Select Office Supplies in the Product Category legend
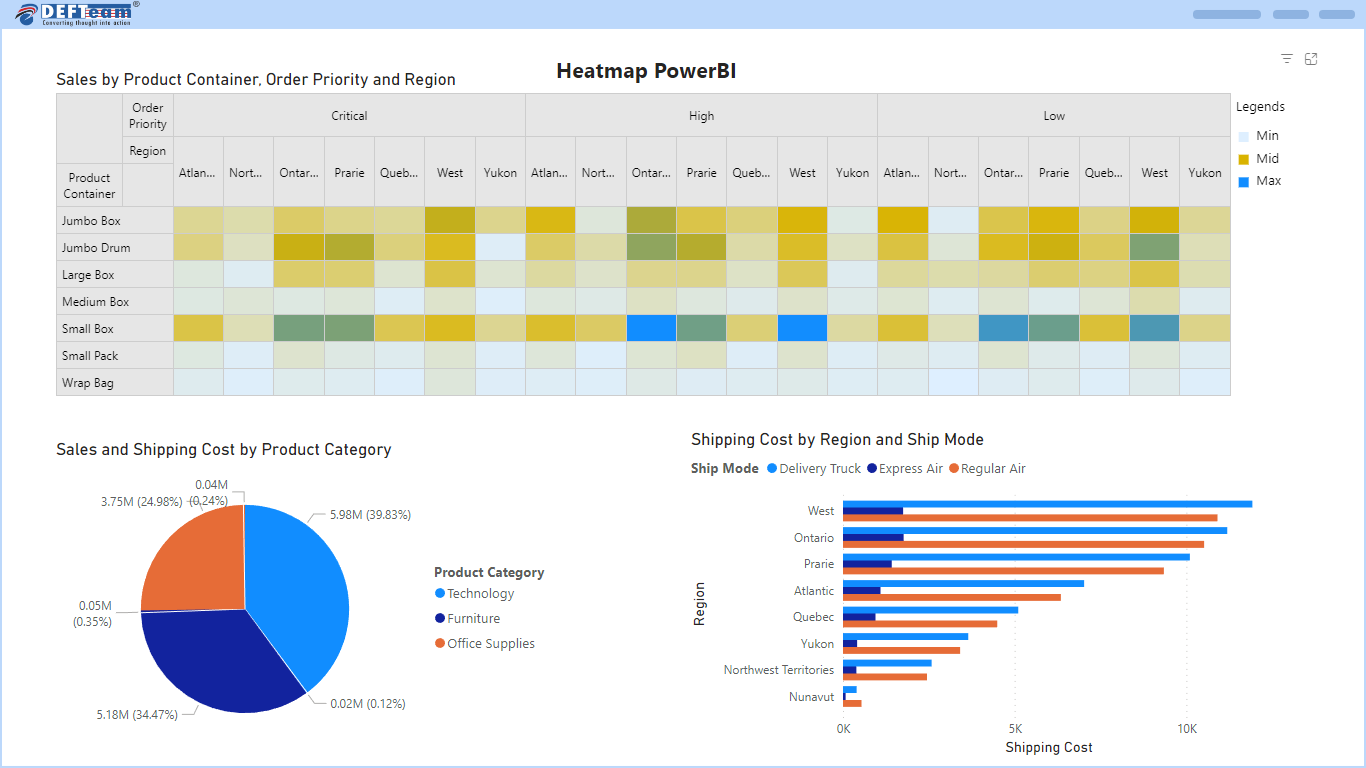The height and width of the screenshot is (768, 1366). (x=485, y=644)
